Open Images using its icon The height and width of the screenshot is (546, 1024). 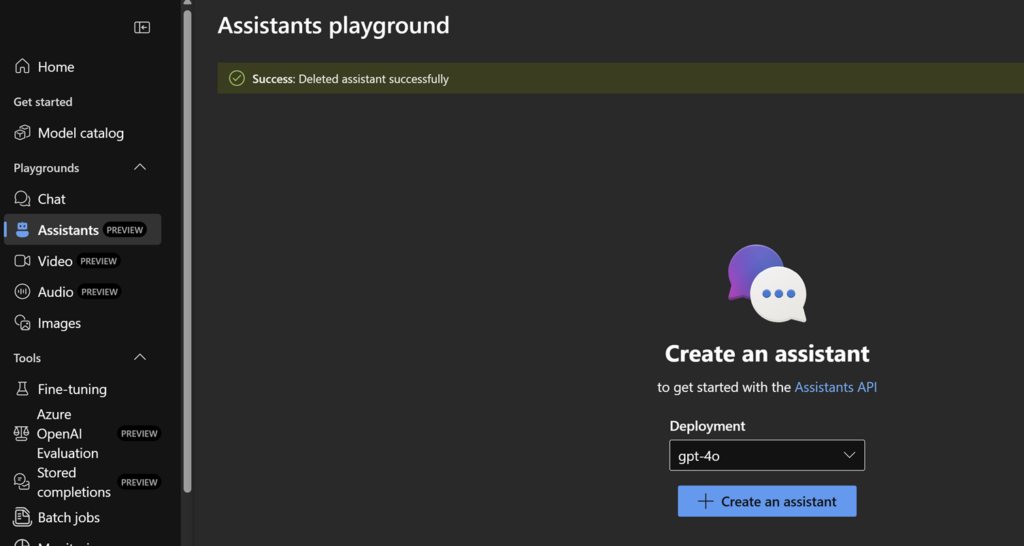[22, 323]
